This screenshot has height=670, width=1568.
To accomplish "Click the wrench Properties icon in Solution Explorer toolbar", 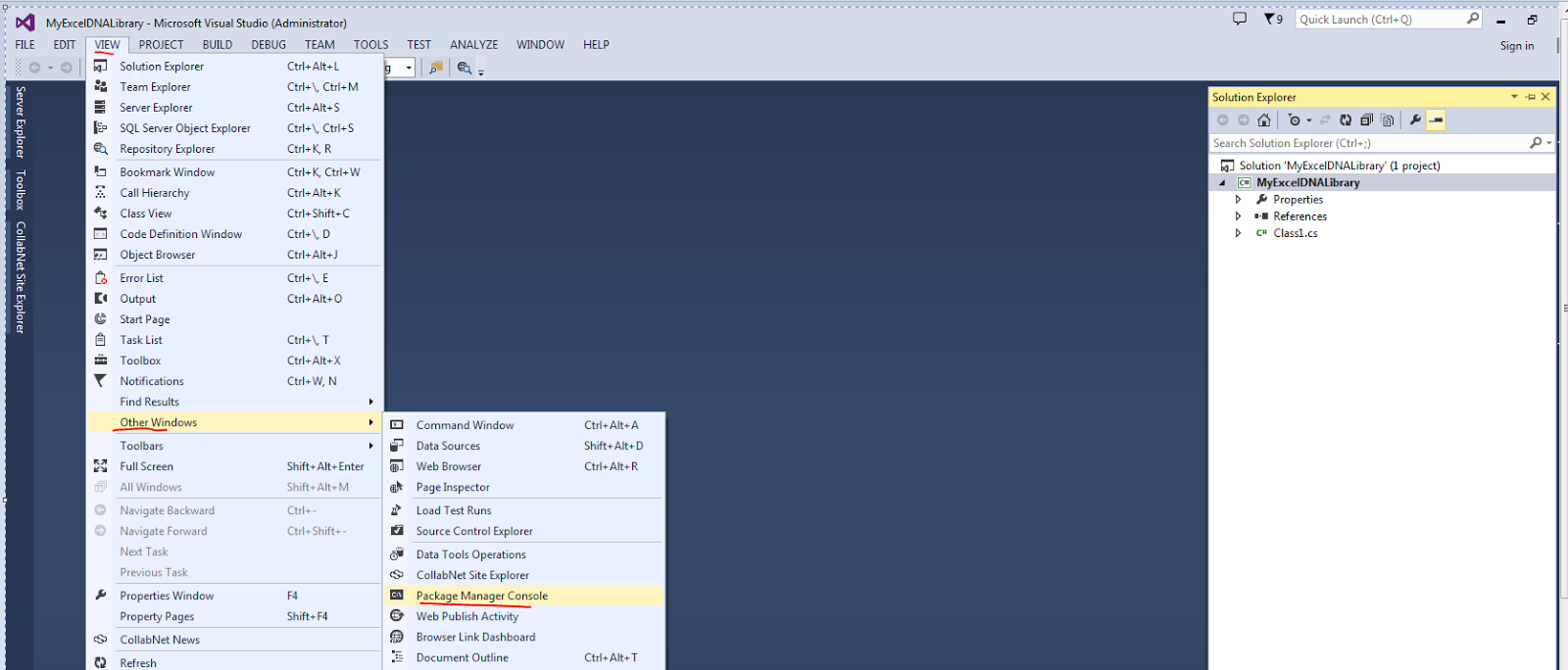I will (1415, 120).
